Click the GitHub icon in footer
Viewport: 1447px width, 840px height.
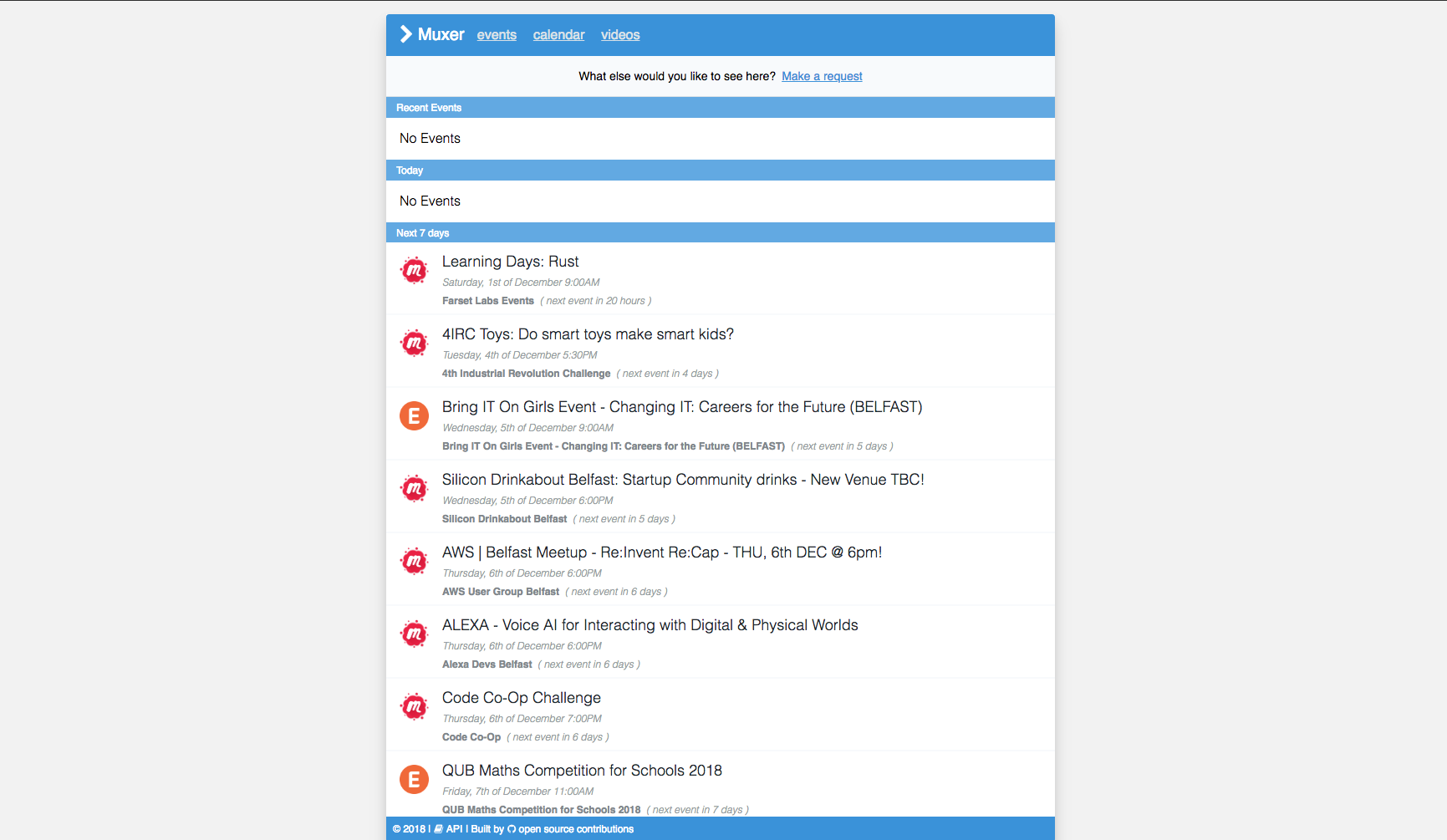pyautogui.click(x=512, y=829)
